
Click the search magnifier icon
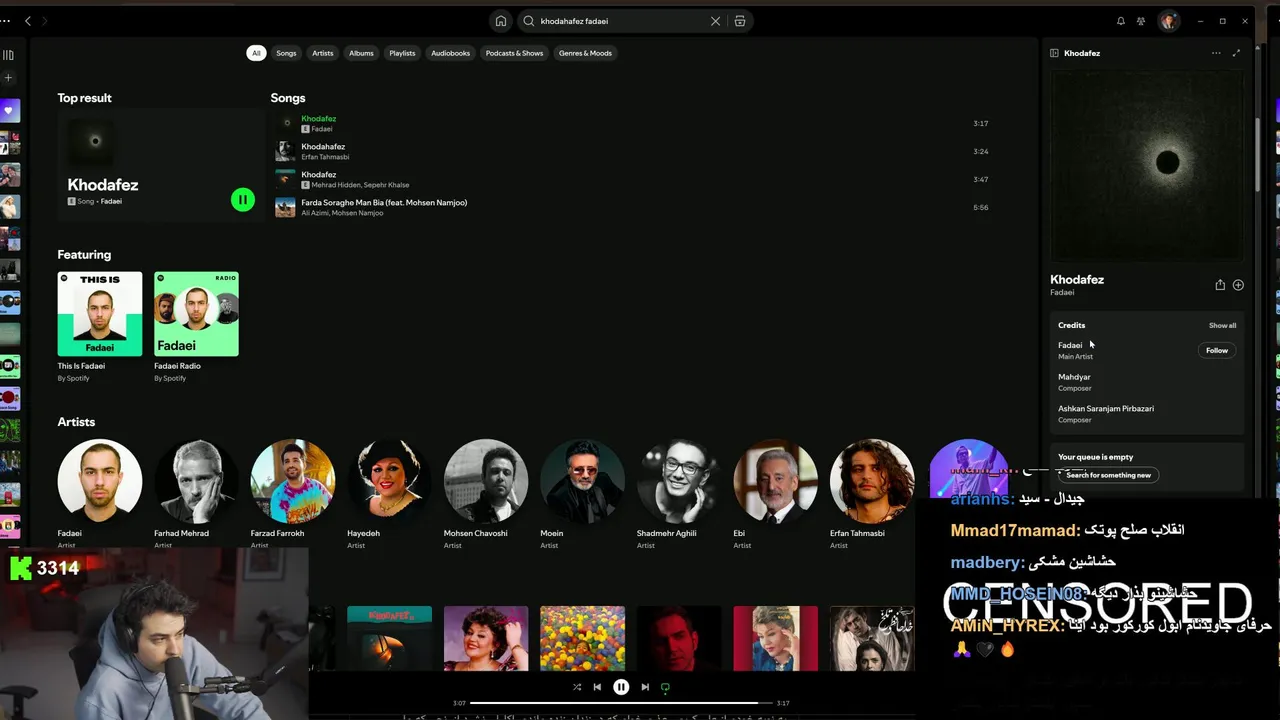[529, 21]
